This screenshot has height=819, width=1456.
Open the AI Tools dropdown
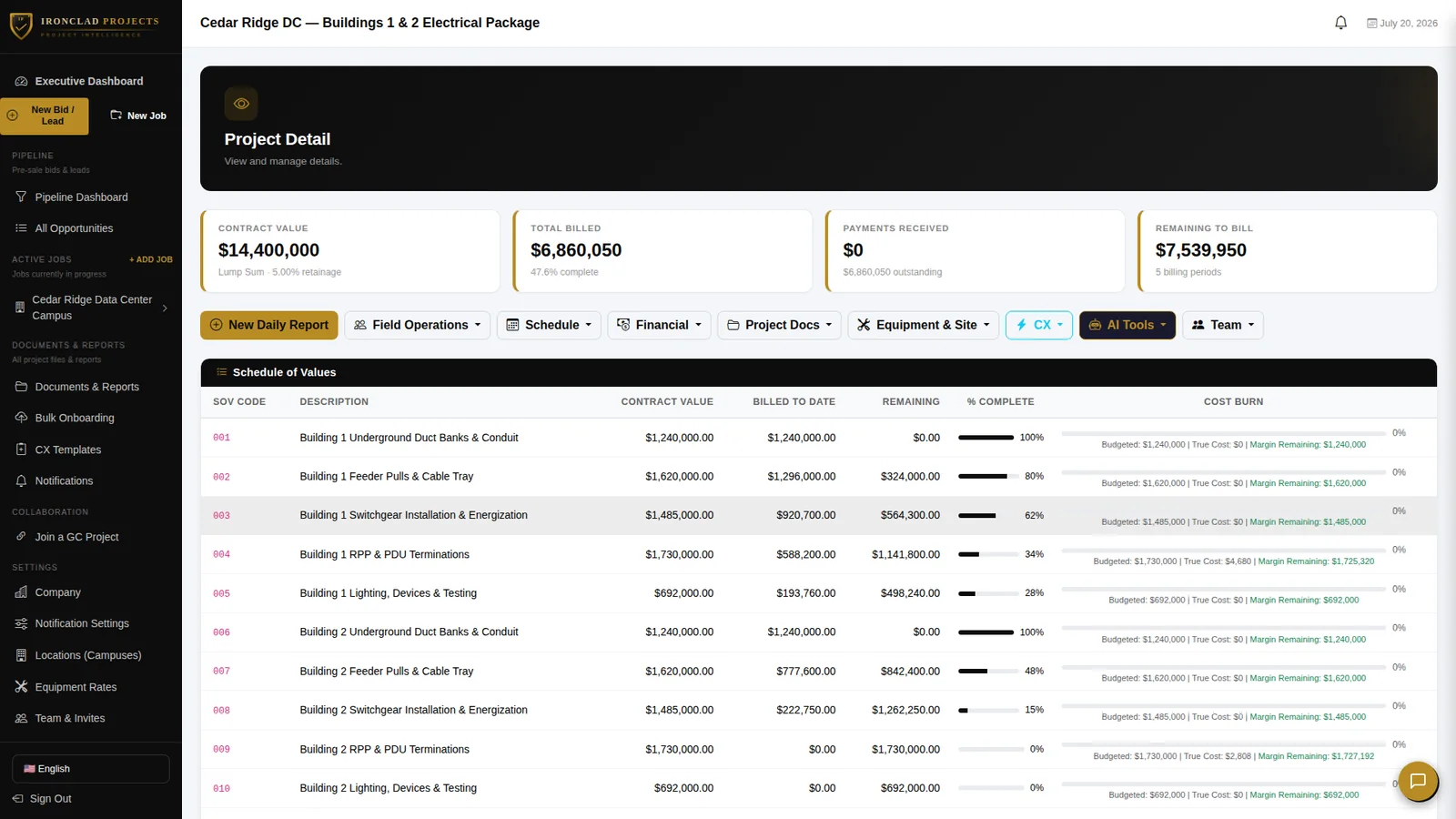pos(1127,325)
